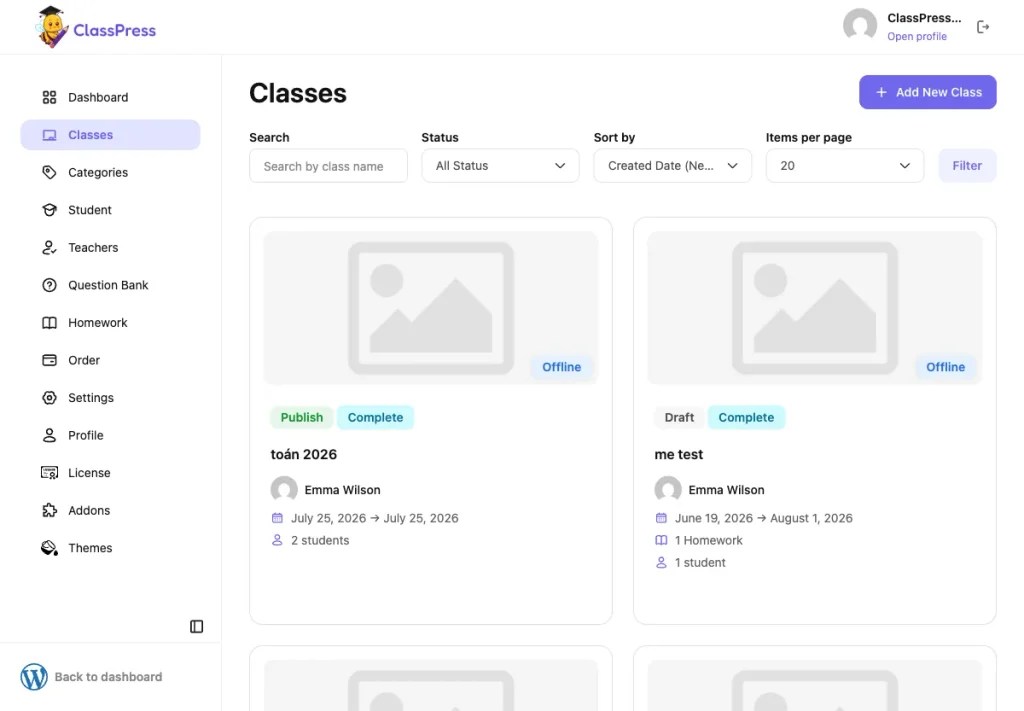Open Themes in the sidebar menu
The image size is (1024, 711).
point(110,548)
